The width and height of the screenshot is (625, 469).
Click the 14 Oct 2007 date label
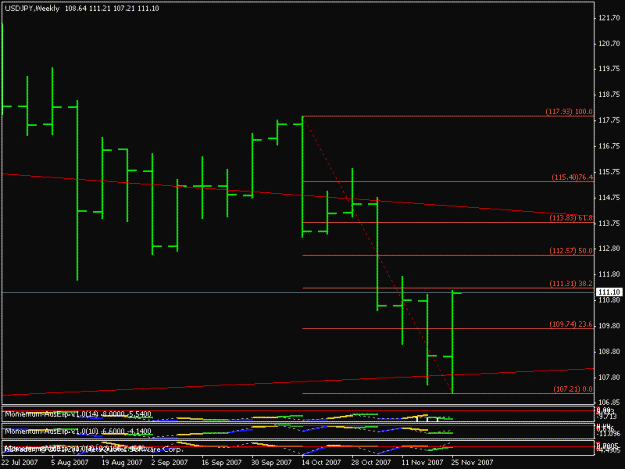click(x=321, y=462)
